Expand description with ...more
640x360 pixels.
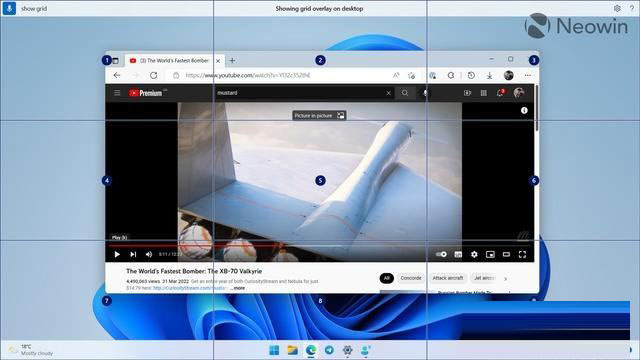coord(237,288)
